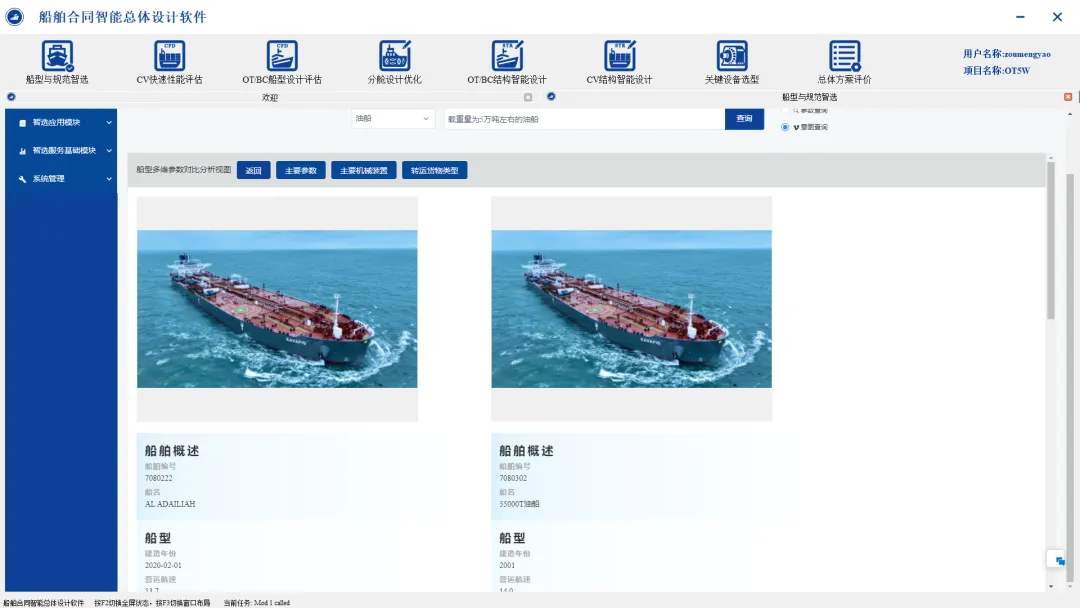Select the 参数查询 radio option
Image resolution: width=1080 pixels, height=608 pixels.
[785, 110]
